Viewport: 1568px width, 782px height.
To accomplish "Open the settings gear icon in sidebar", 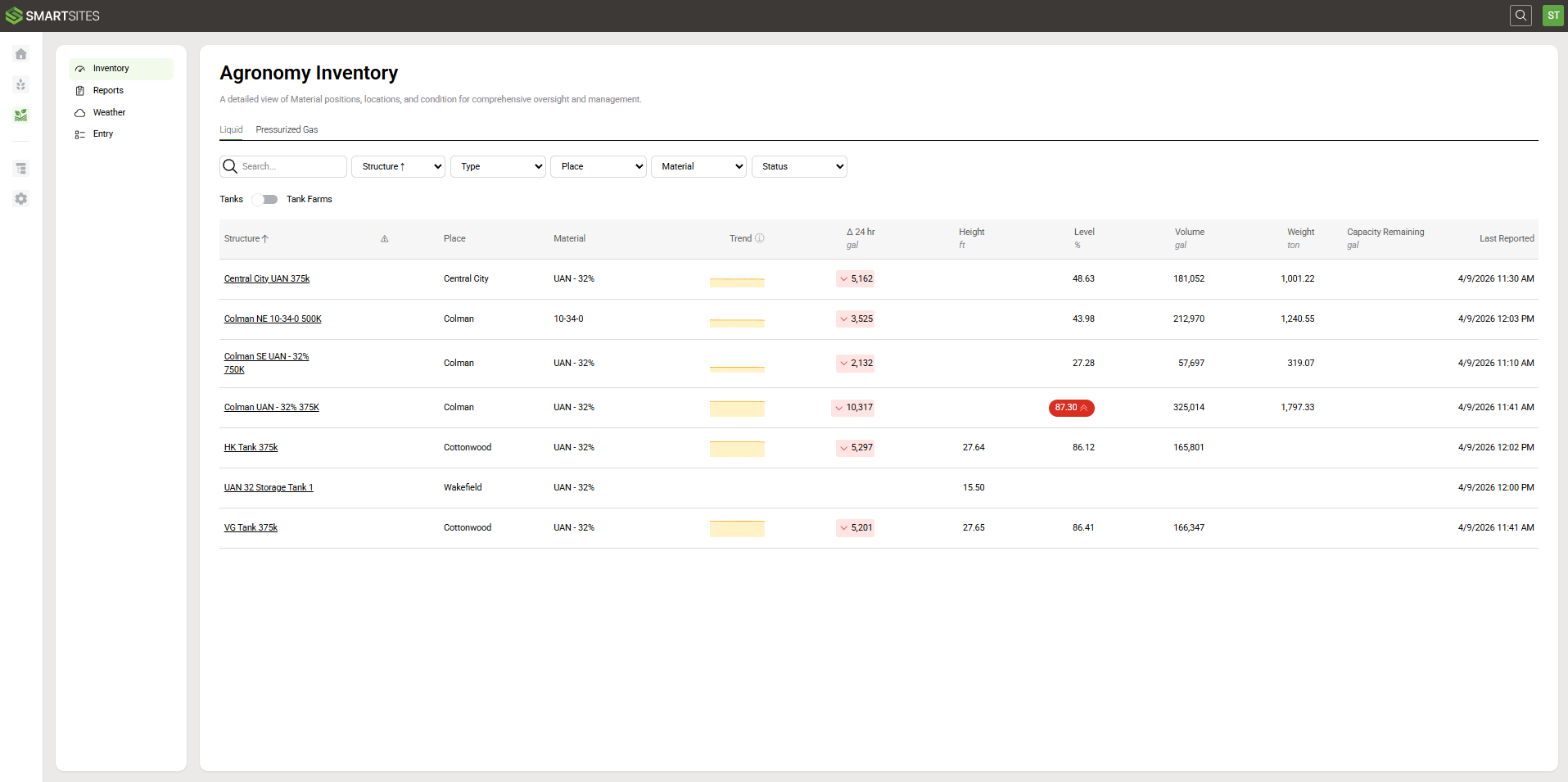I will 20,198.
